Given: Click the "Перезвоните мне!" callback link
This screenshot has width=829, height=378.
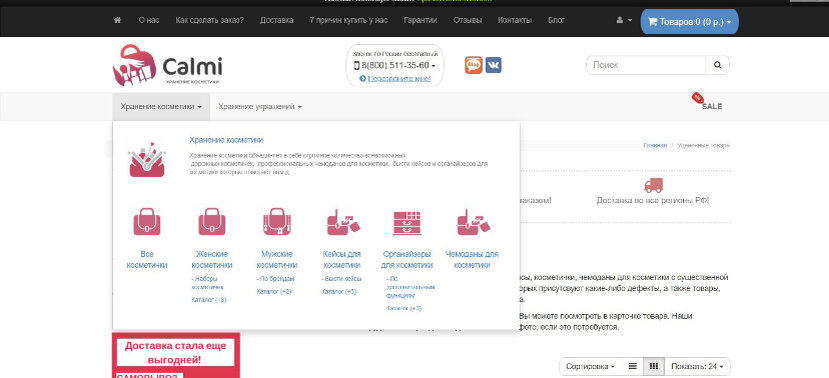Looking at the screenshot, I should coord(399,79).
